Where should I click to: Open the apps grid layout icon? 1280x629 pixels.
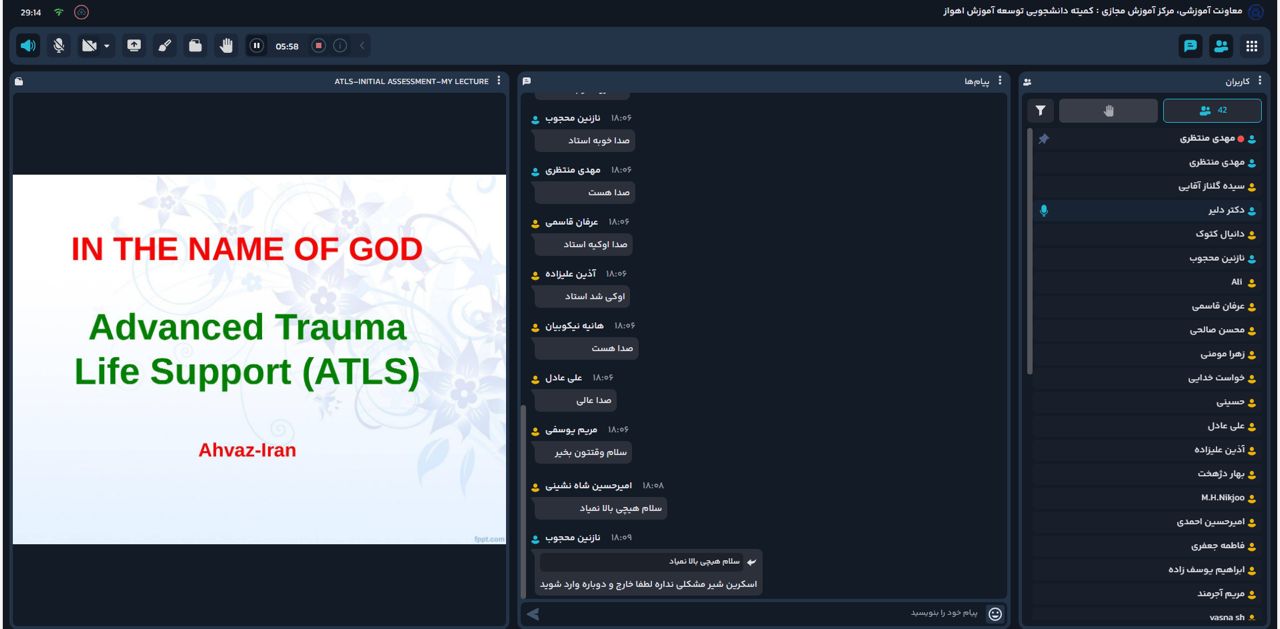pos(1251,46)
